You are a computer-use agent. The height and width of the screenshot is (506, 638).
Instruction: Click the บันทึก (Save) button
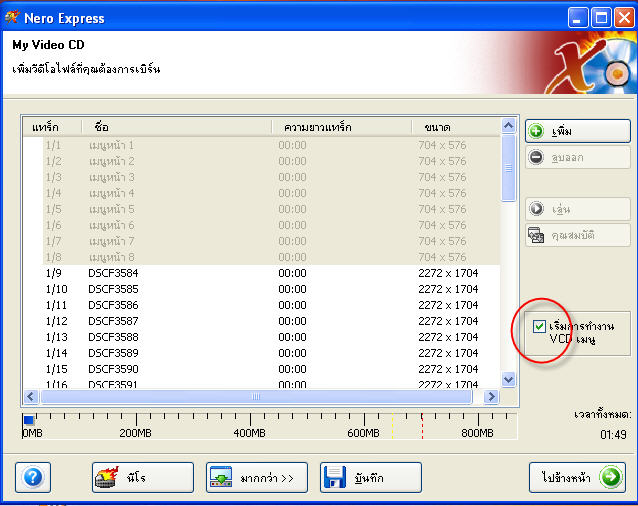coord(371,477)
